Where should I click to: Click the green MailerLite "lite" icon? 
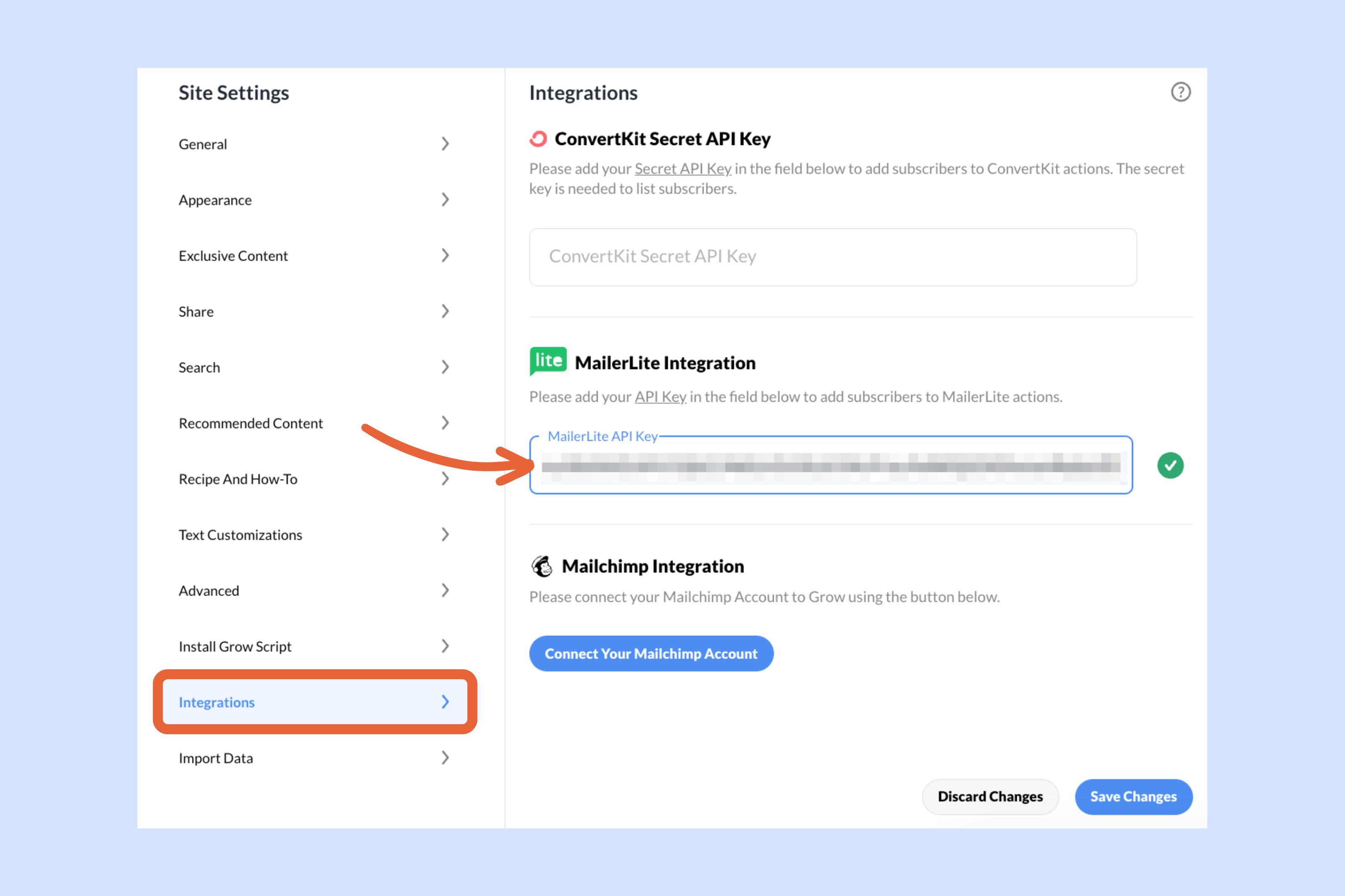547,361
